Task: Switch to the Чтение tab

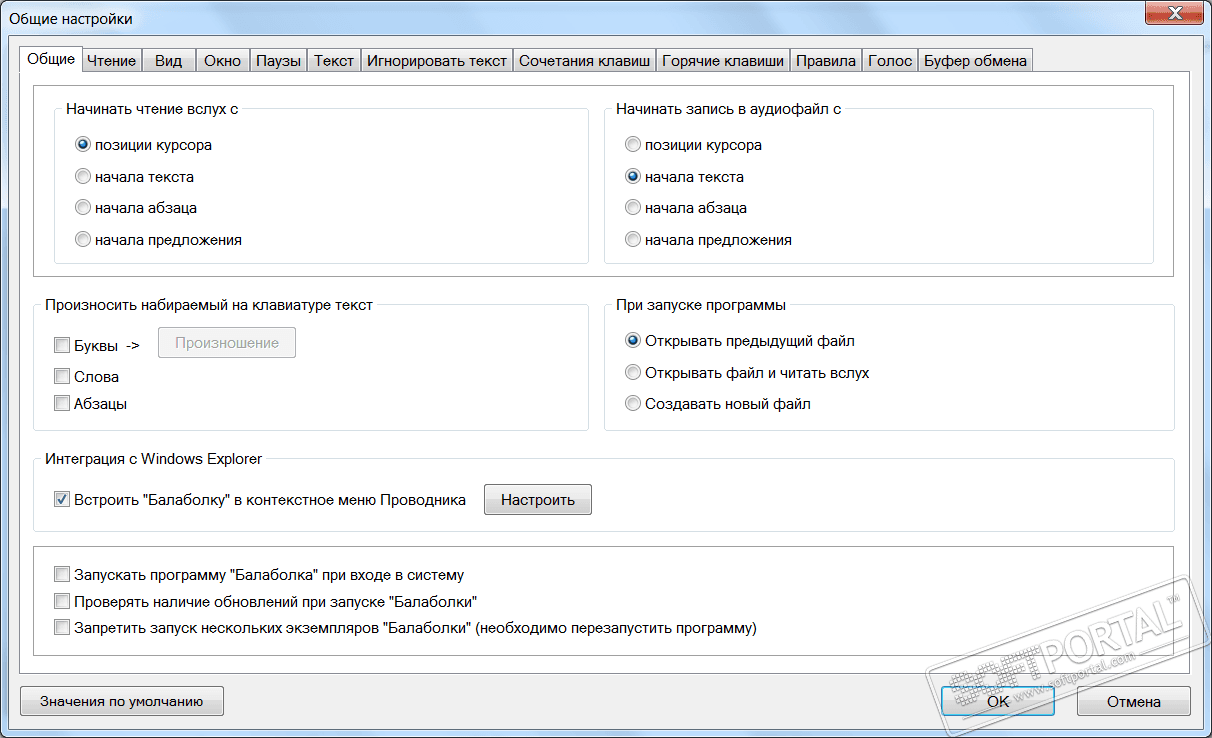Action: tap(111, 60)
